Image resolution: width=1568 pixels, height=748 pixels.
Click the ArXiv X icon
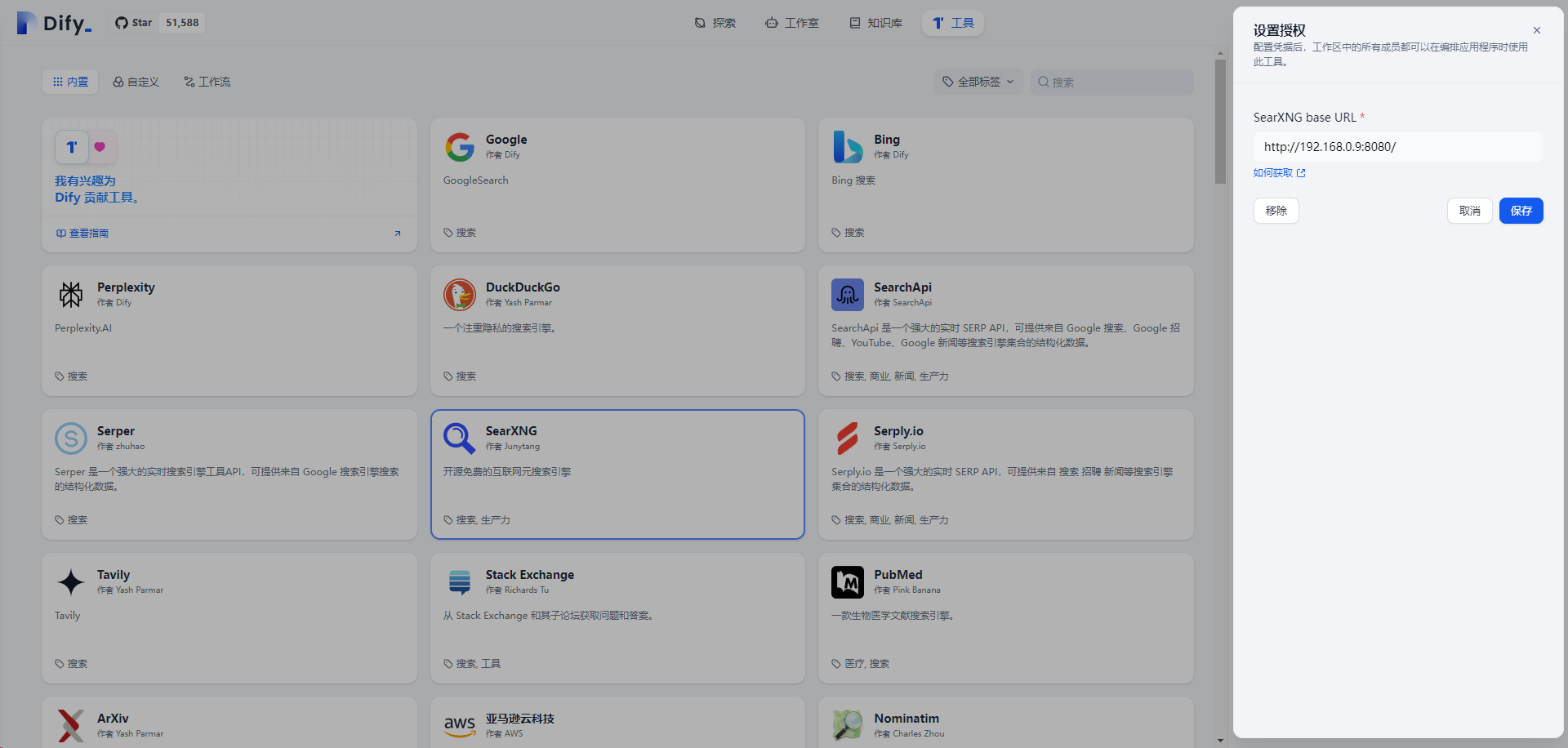coord(71,726)
